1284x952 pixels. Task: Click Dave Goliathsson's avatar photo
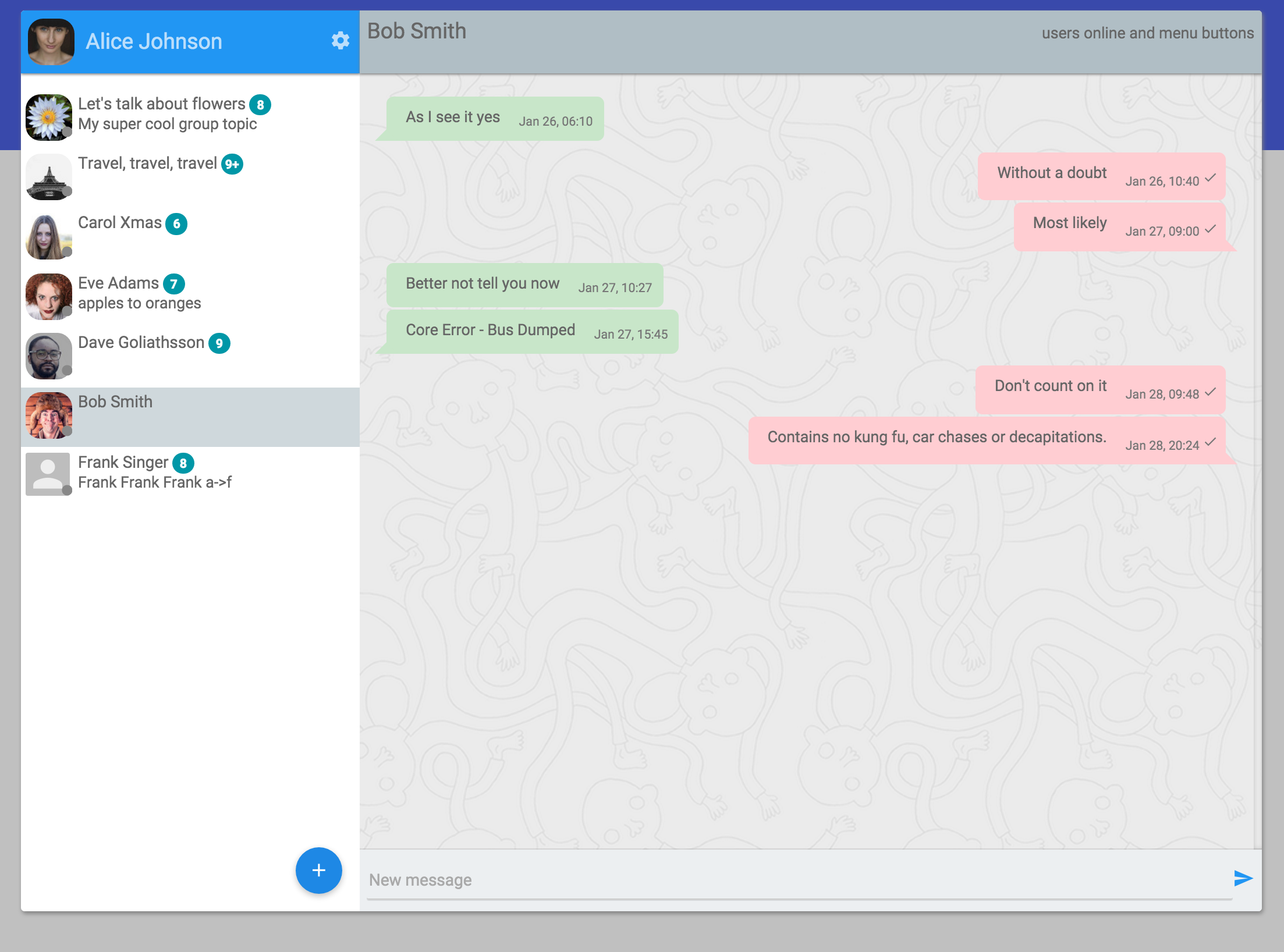tap(49, 356)
